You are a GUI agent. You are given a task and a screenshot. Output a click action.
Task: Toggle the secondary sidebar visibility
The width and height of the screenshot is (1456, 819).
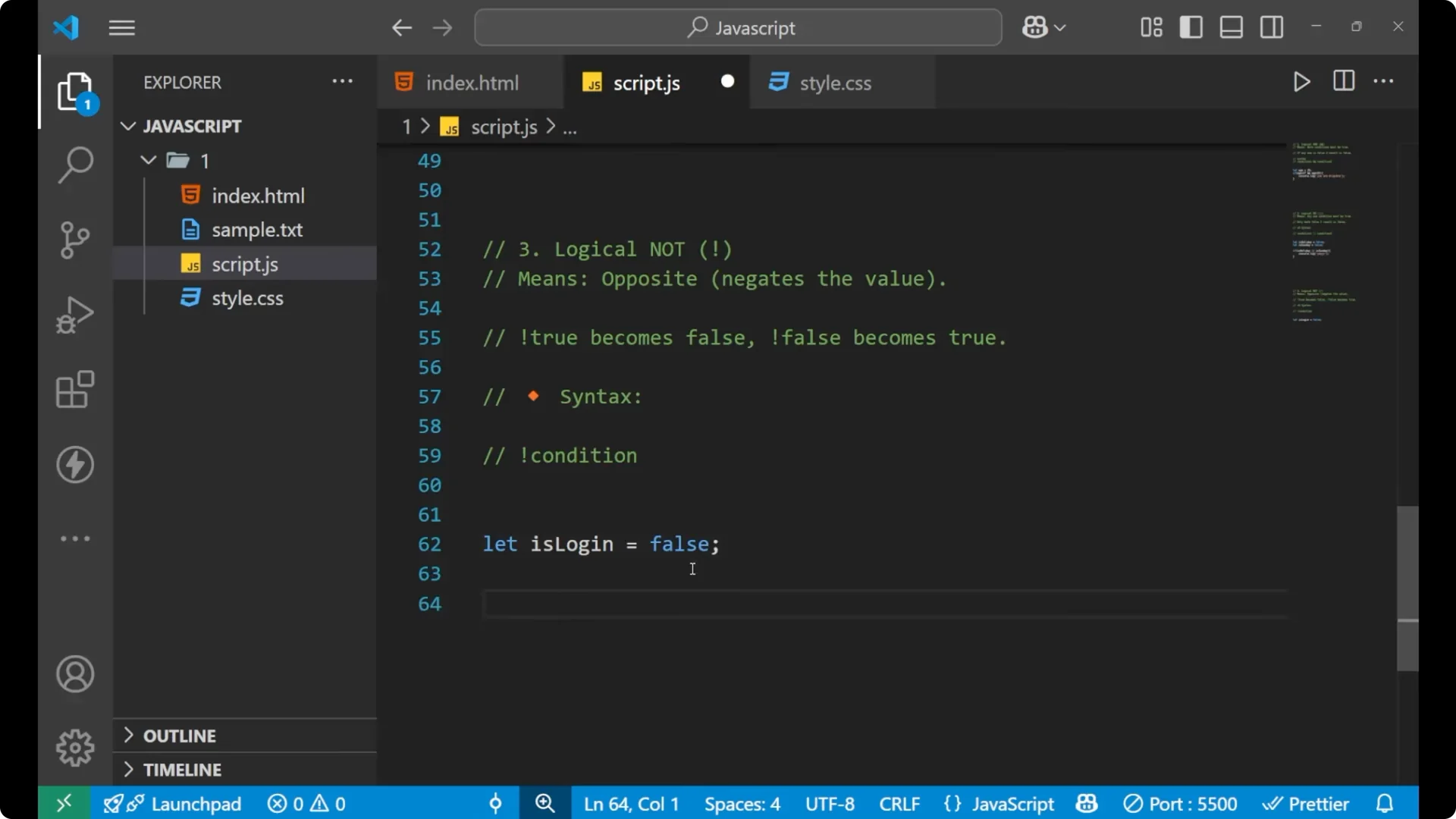[1271, 27]
